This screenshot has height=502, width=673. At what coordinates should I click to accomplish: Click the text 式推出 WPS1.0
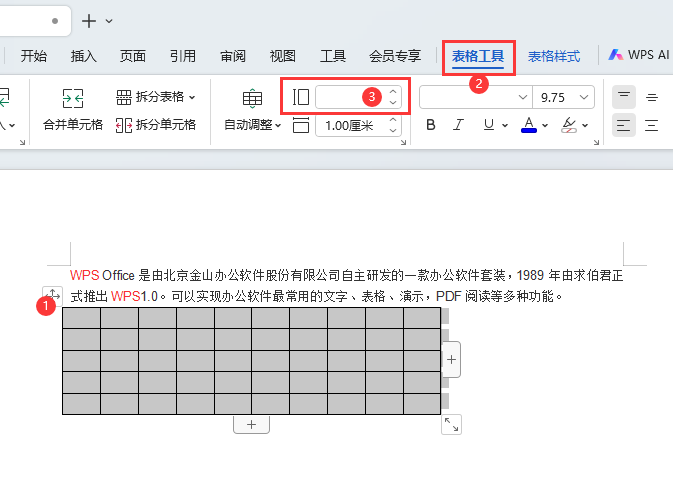click(114, 296)
